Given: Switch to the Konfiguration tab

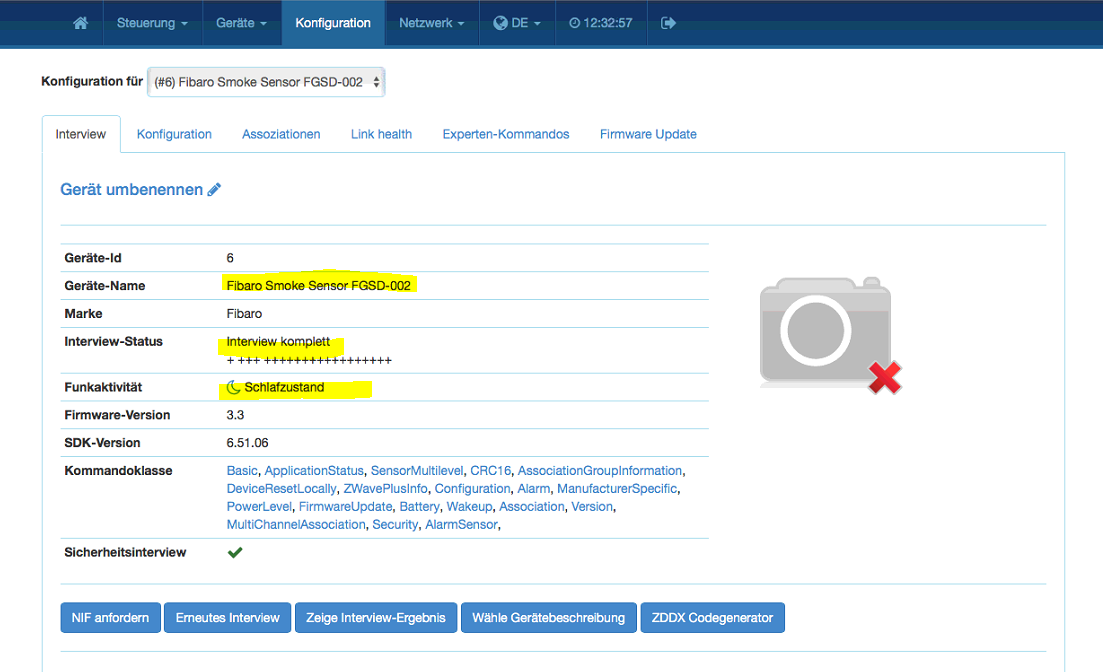Looking at the screenshot, I should tap(174, 134).
